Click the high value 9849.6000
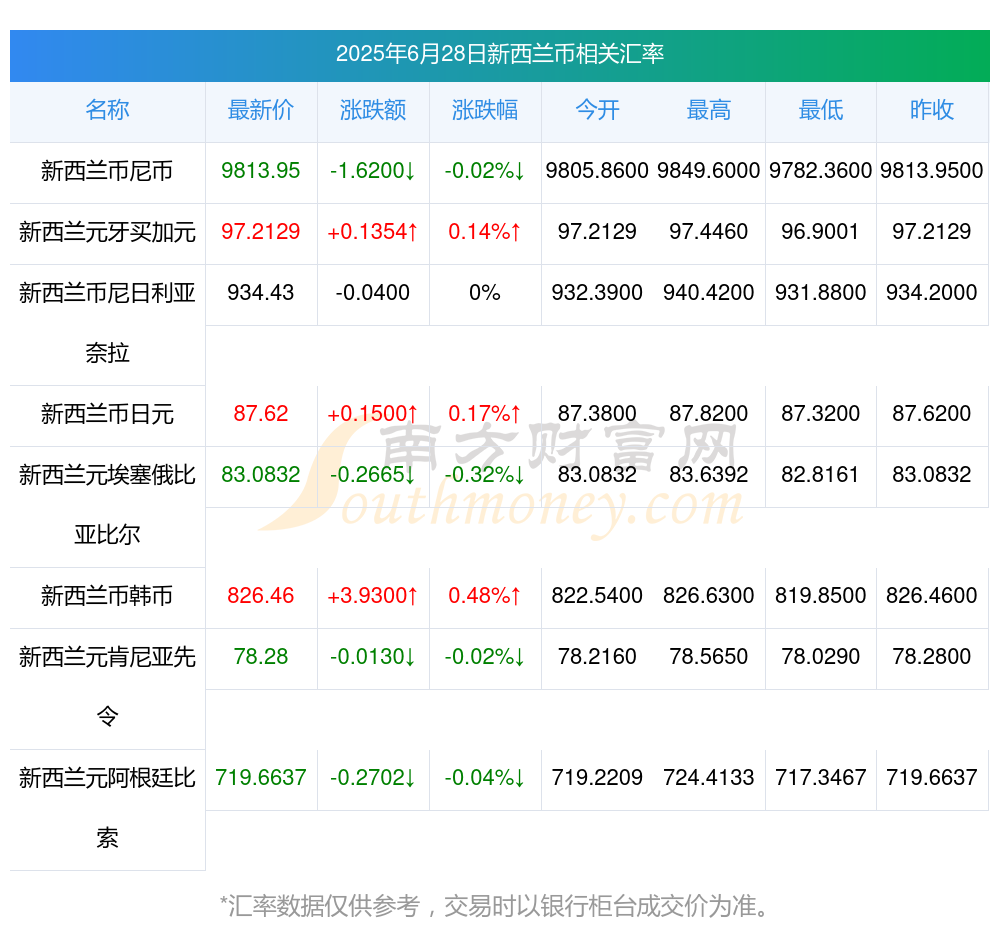Screen dimensions: 1000x937 pos(709,171)
